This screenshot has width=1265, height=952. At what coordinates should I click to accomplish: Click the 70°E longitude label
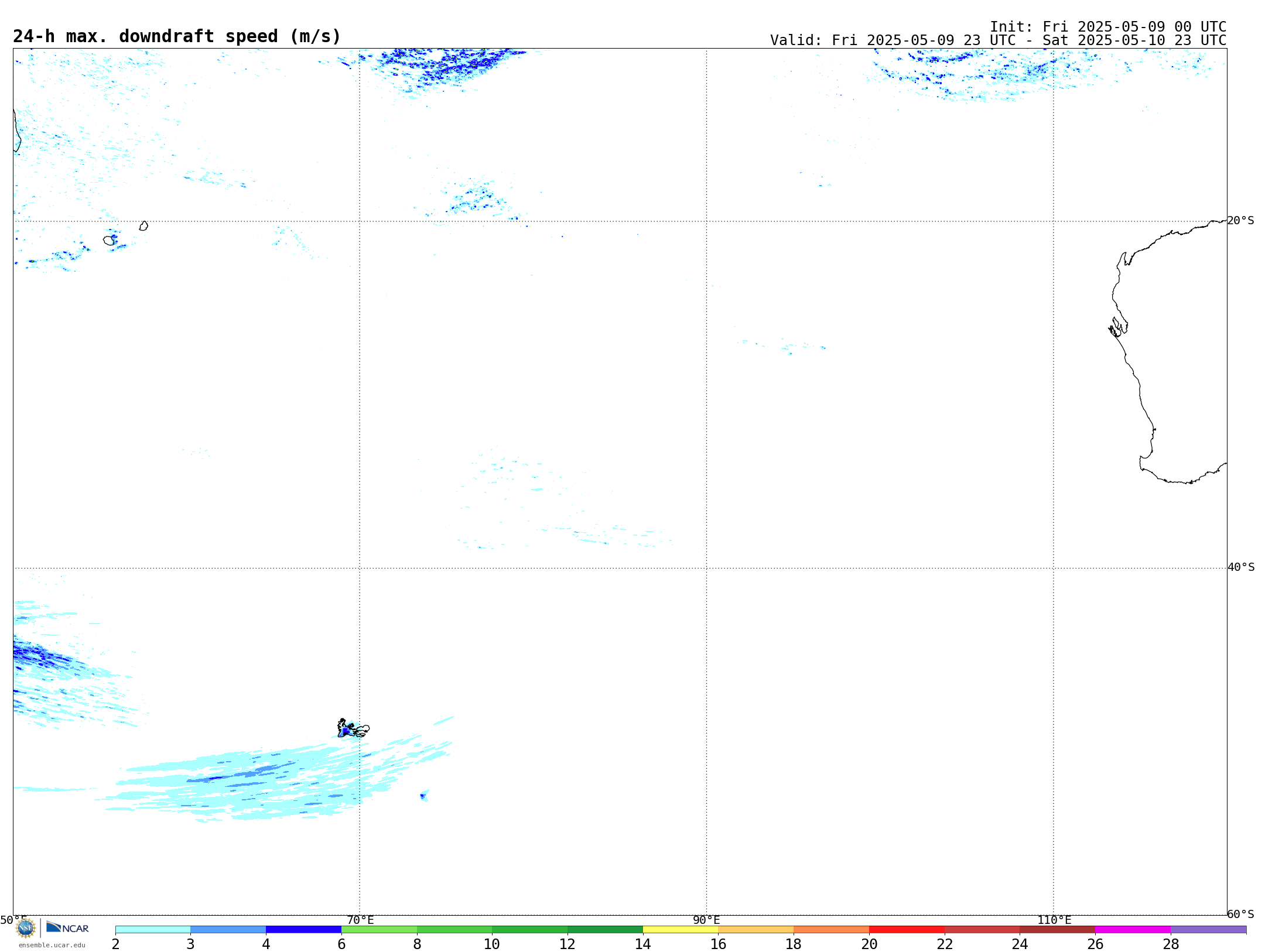point(360,920)
